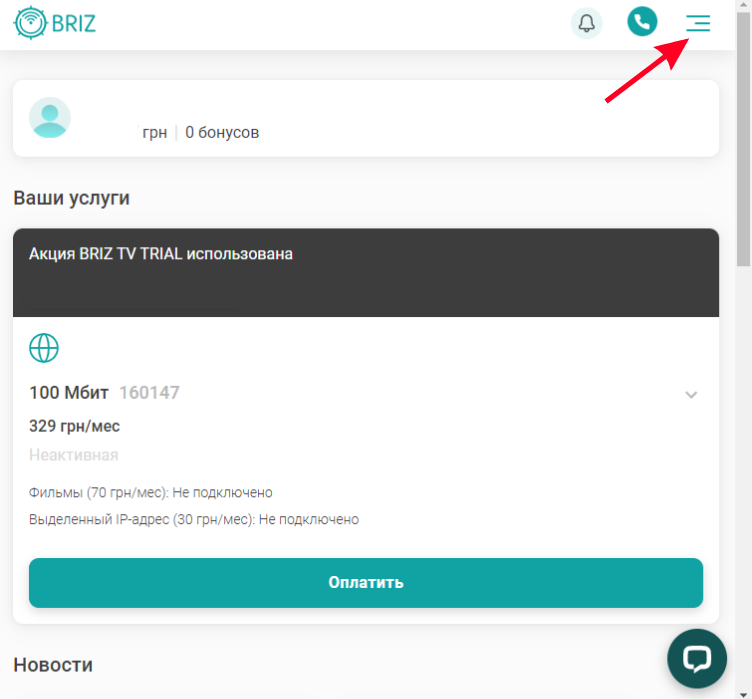The width and height of the screenshot is (752, 699).
Task: Click the Оплатить button
Action: click(366, 582)
